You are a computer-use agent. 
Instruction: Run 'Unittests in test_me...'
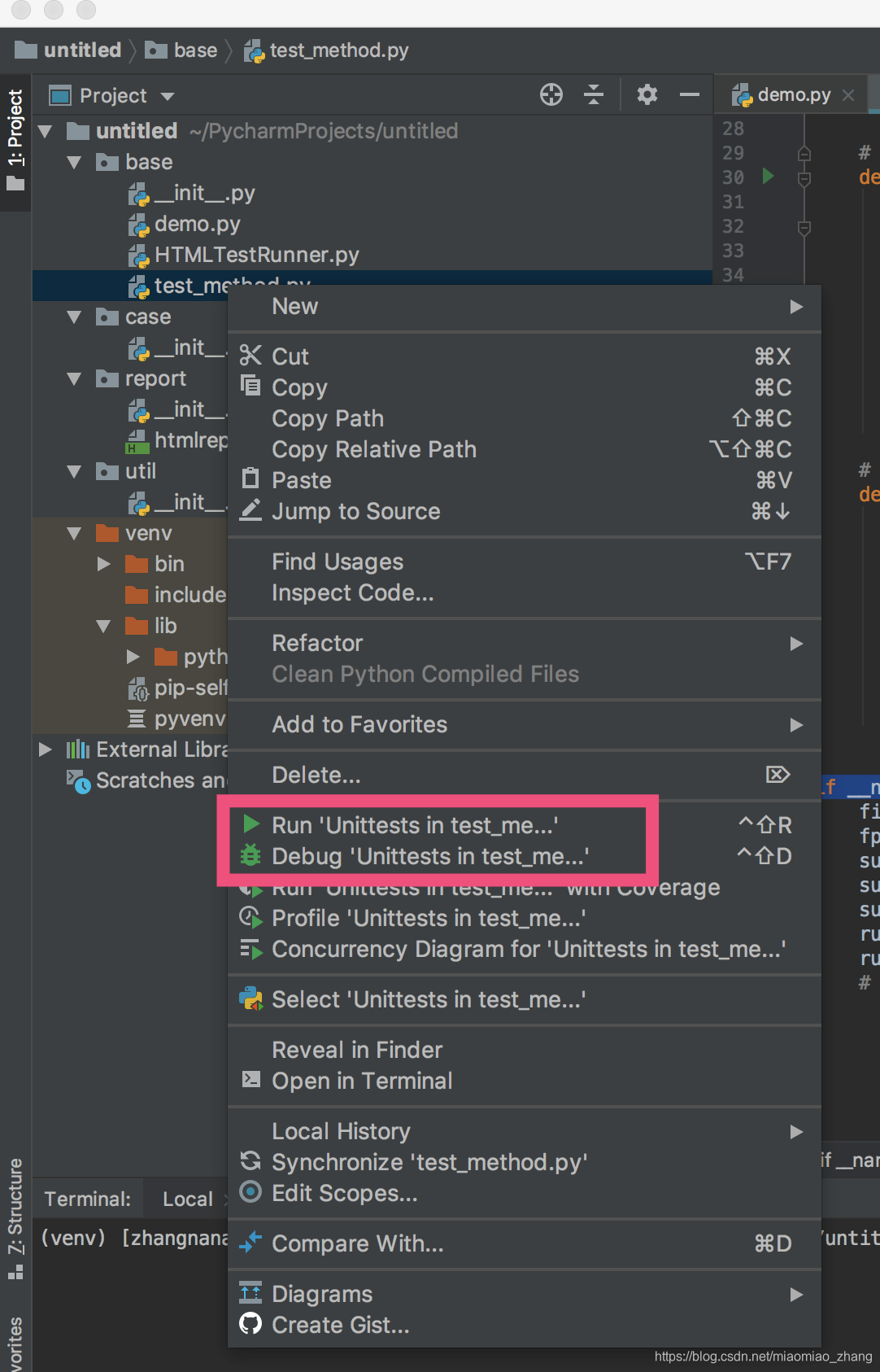click(525, 825)
